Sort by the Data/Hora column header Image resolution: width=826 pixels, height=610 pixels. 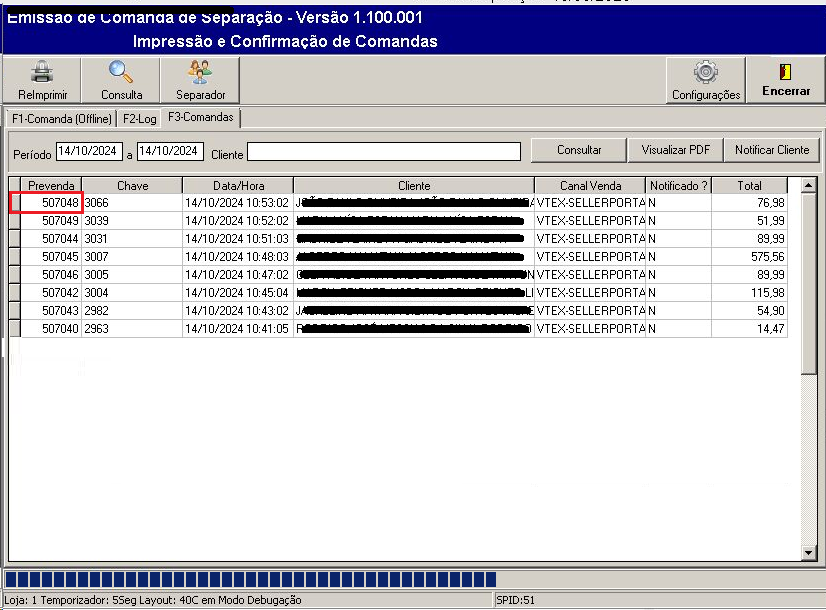coord(238,185)
